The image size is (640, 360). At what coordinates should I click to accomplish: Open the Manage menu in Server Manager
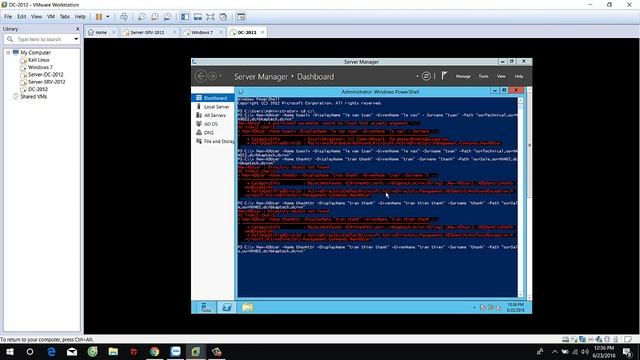463,76
